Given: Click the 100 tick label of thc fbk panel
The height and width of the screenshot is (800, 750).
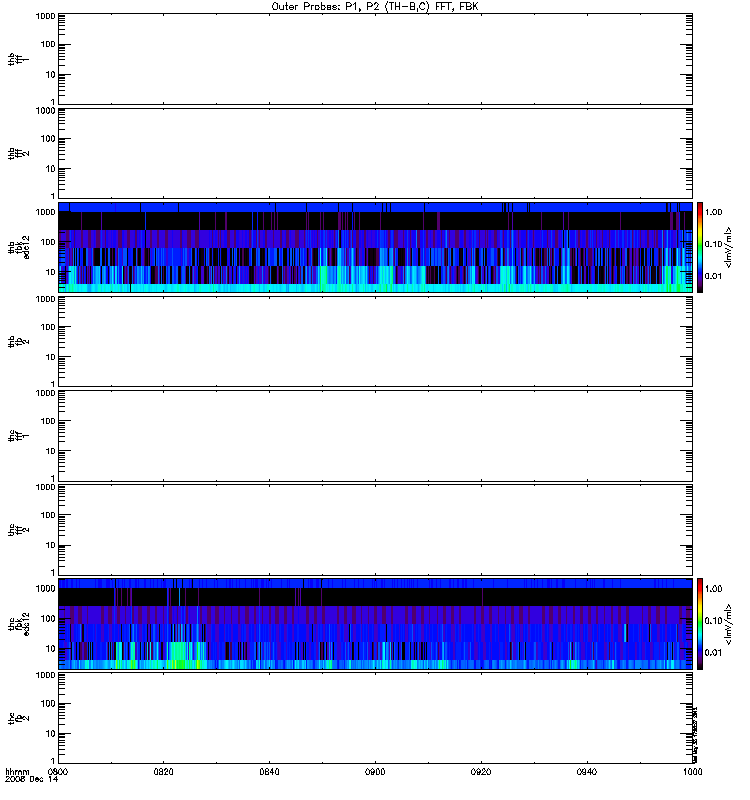Looking at the screenshot, I should [48, 619].
